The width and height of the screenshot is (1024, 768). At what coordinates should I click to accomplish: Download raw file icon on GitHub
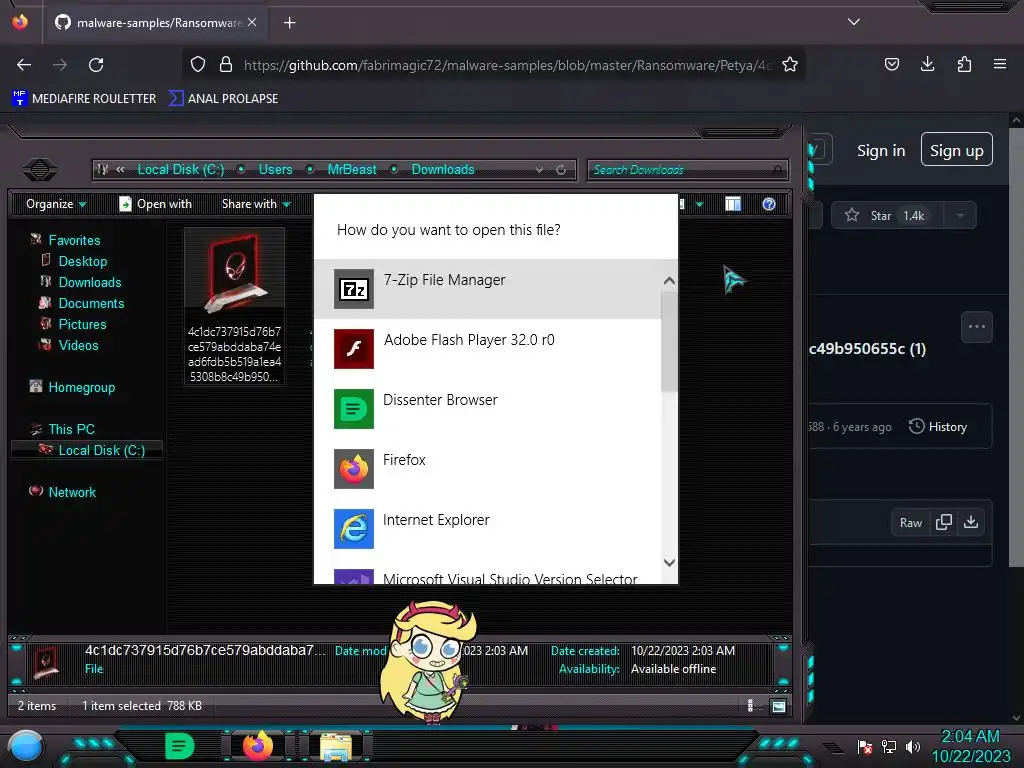971,522
